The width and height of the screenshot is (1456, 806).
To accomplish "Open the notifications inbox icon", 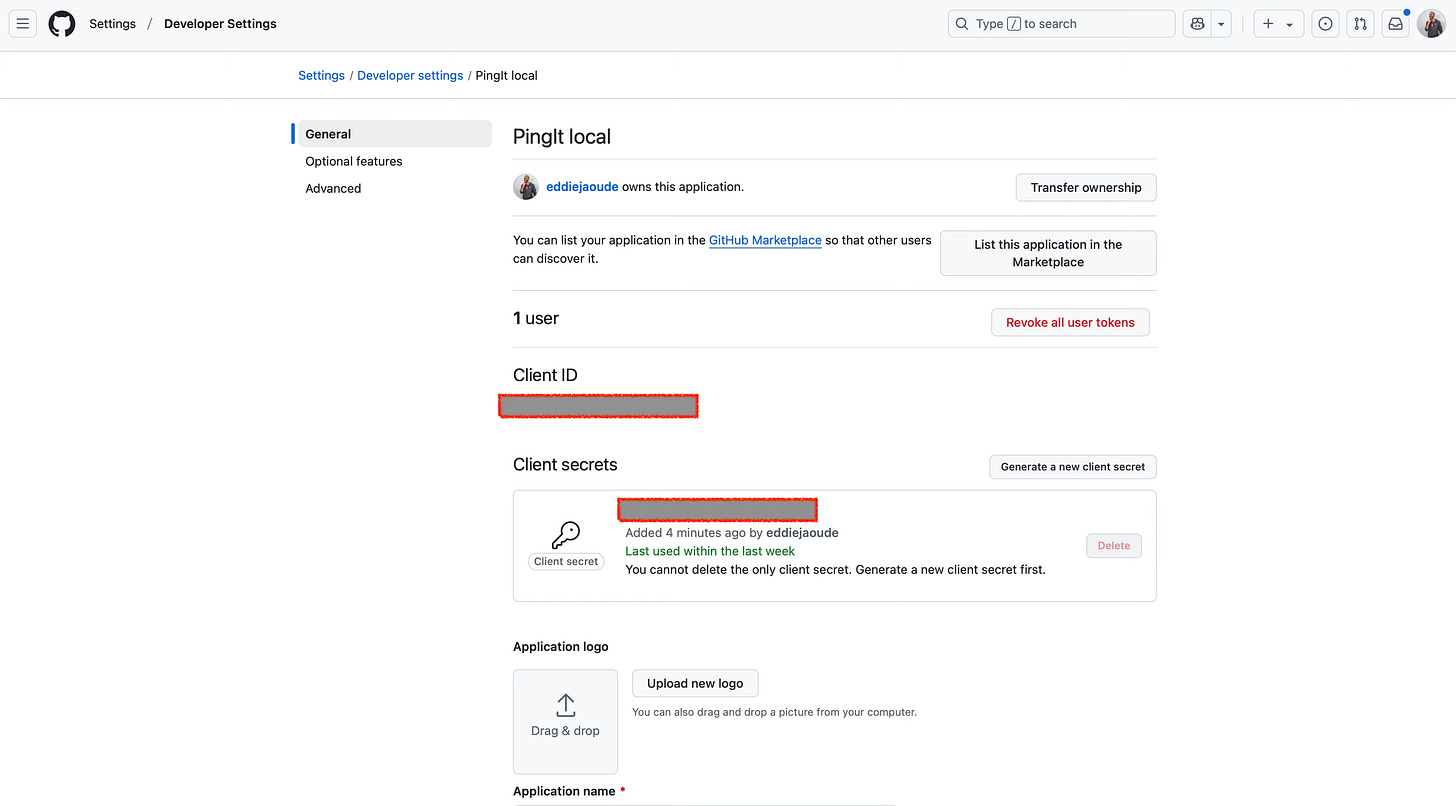I will [1395, 24].
